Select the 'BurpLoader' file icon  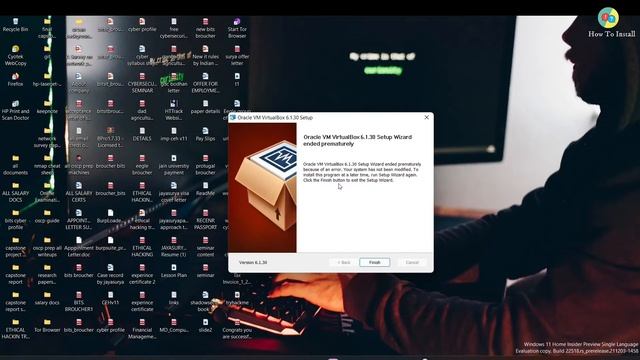coord(111,216)
